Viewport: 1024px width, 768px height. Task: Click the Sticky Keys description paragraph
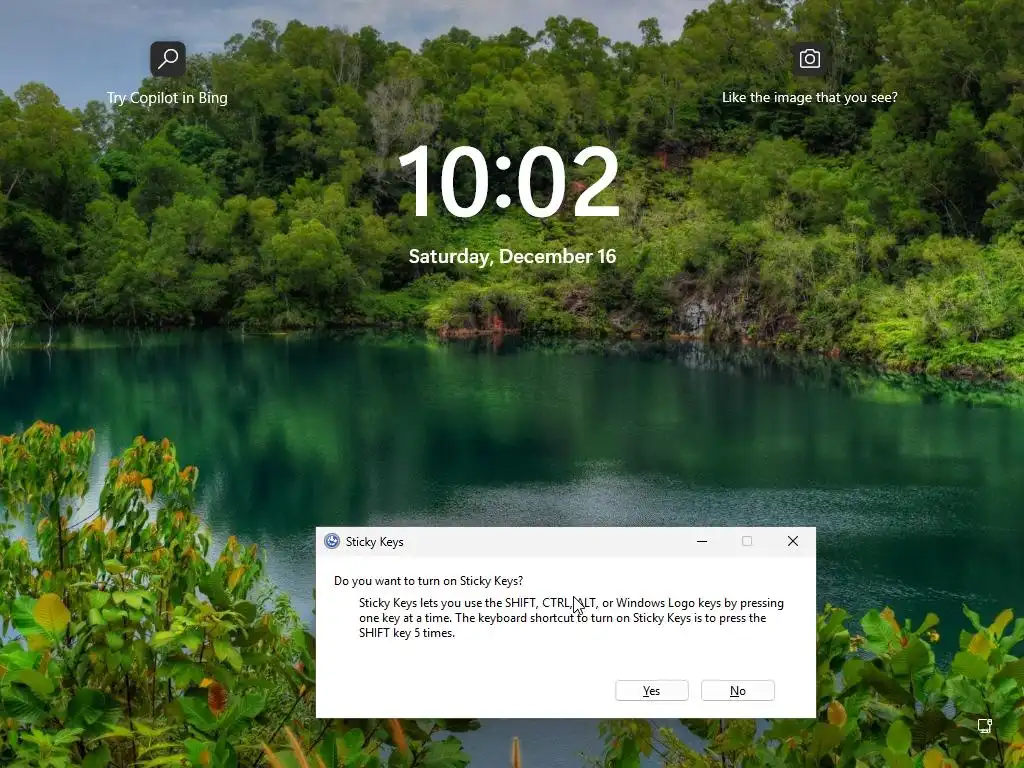571,618
